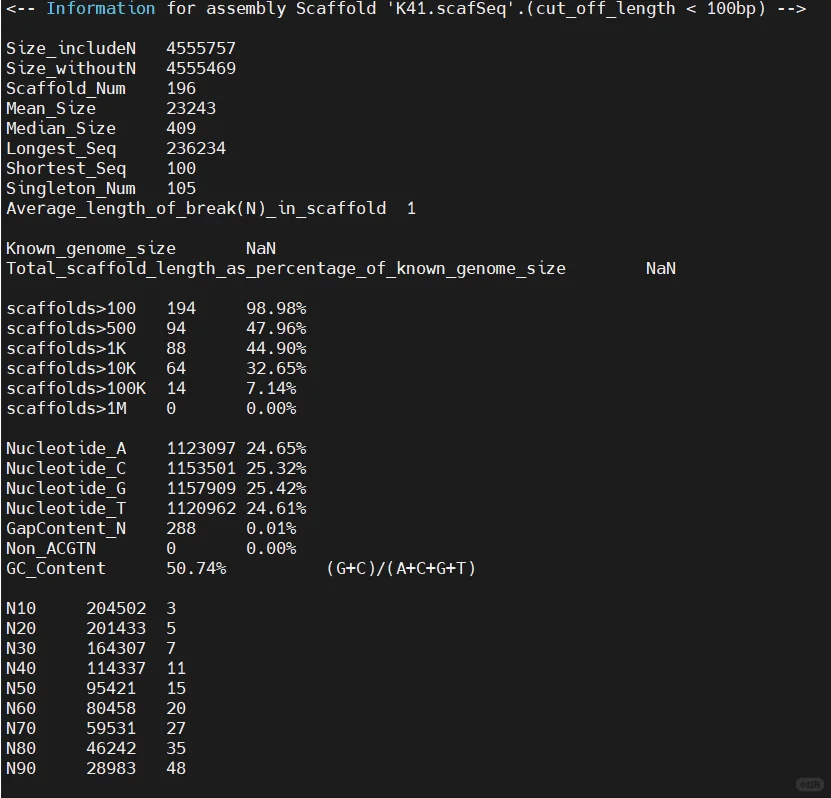Select the 'scaffolds>1K' row label
Image resolution: width=831 pixels, height=798 pixels.
(66, 349)
